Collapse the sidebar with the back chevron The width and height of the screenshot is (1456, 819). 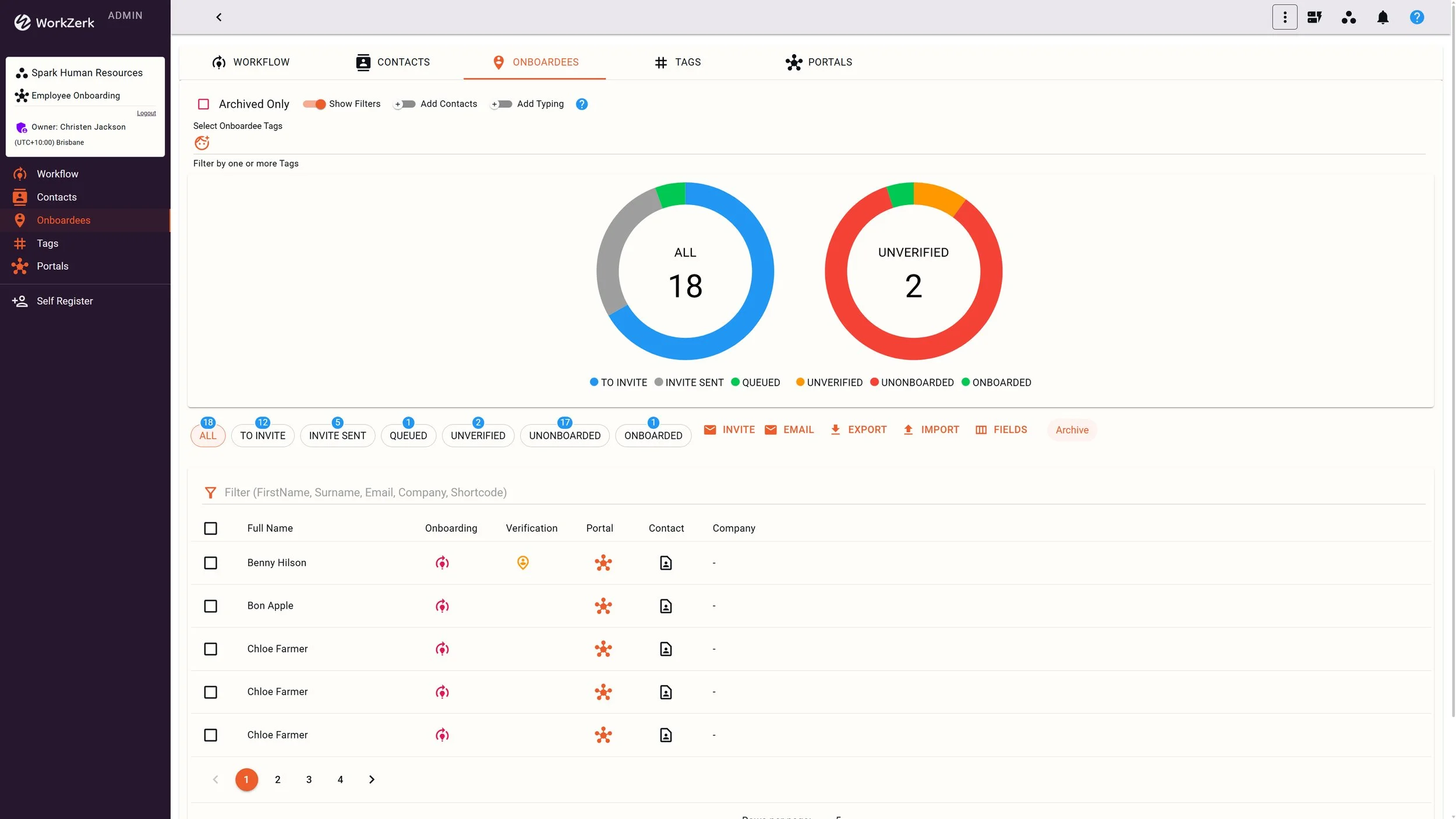[x=219, y=17]
